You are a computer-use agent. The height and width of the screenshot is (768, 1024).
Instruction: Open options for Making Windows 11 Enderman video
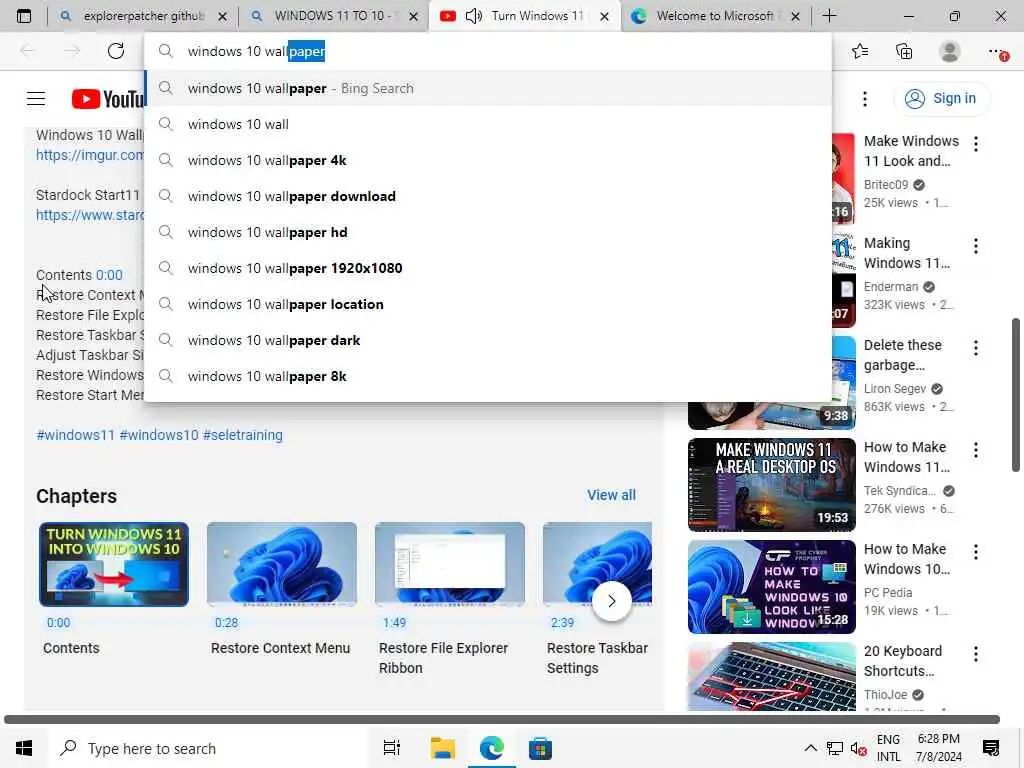(x=976, y=246)
